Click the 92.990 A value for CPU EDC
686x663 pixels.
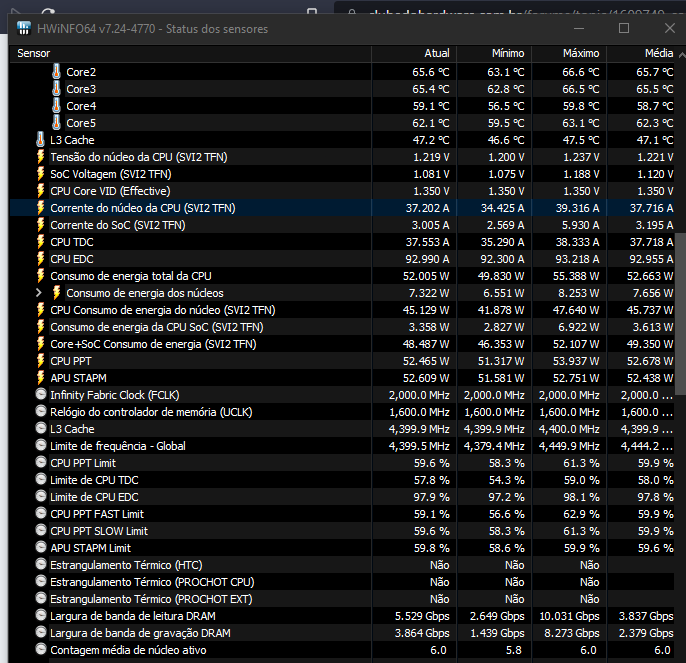pos(427,259)
